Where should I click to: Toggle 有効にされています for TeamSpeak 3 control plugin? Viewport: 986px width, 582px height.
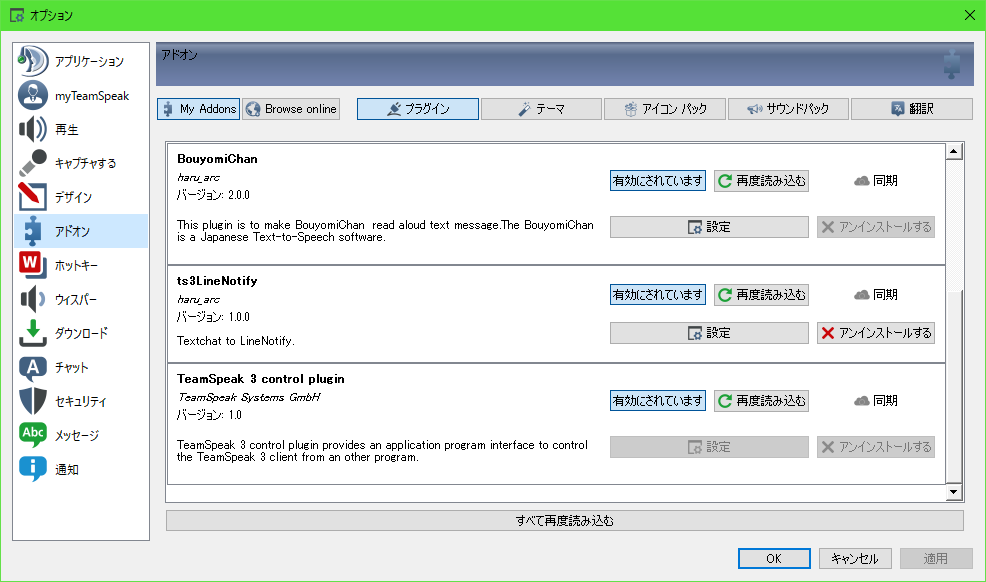point(658,401)
